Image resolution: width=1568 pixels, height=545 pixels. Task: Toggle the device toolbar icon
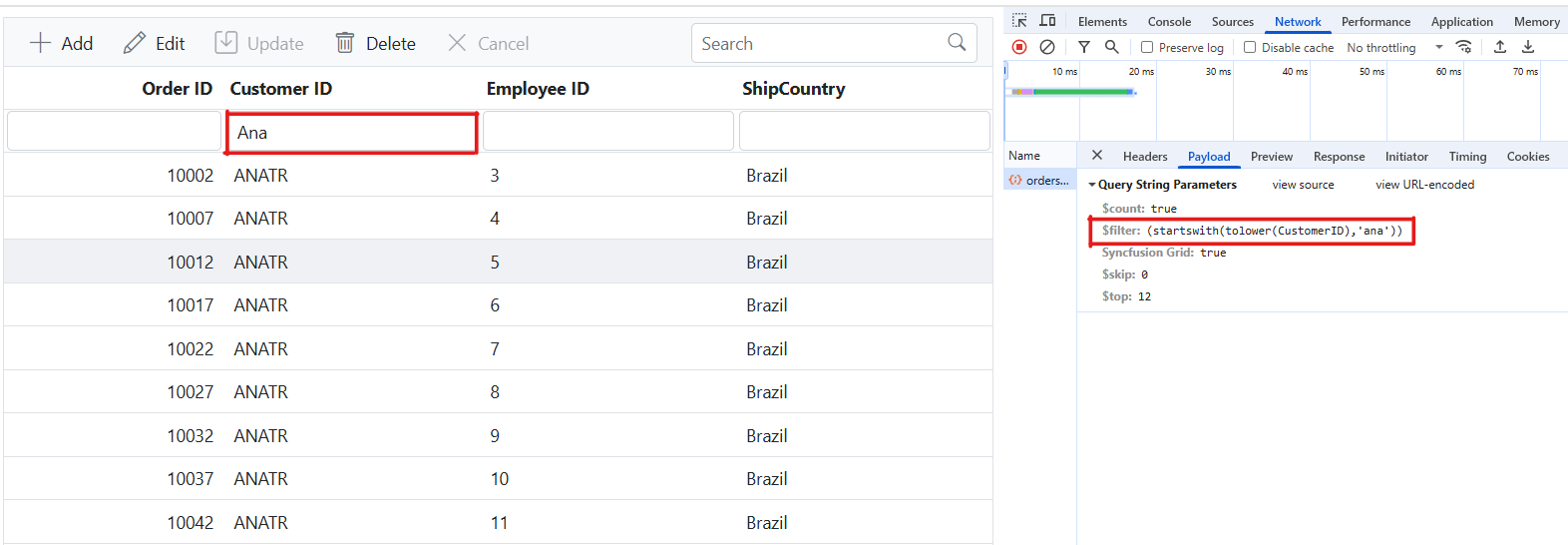click(x=1047, y=21)
